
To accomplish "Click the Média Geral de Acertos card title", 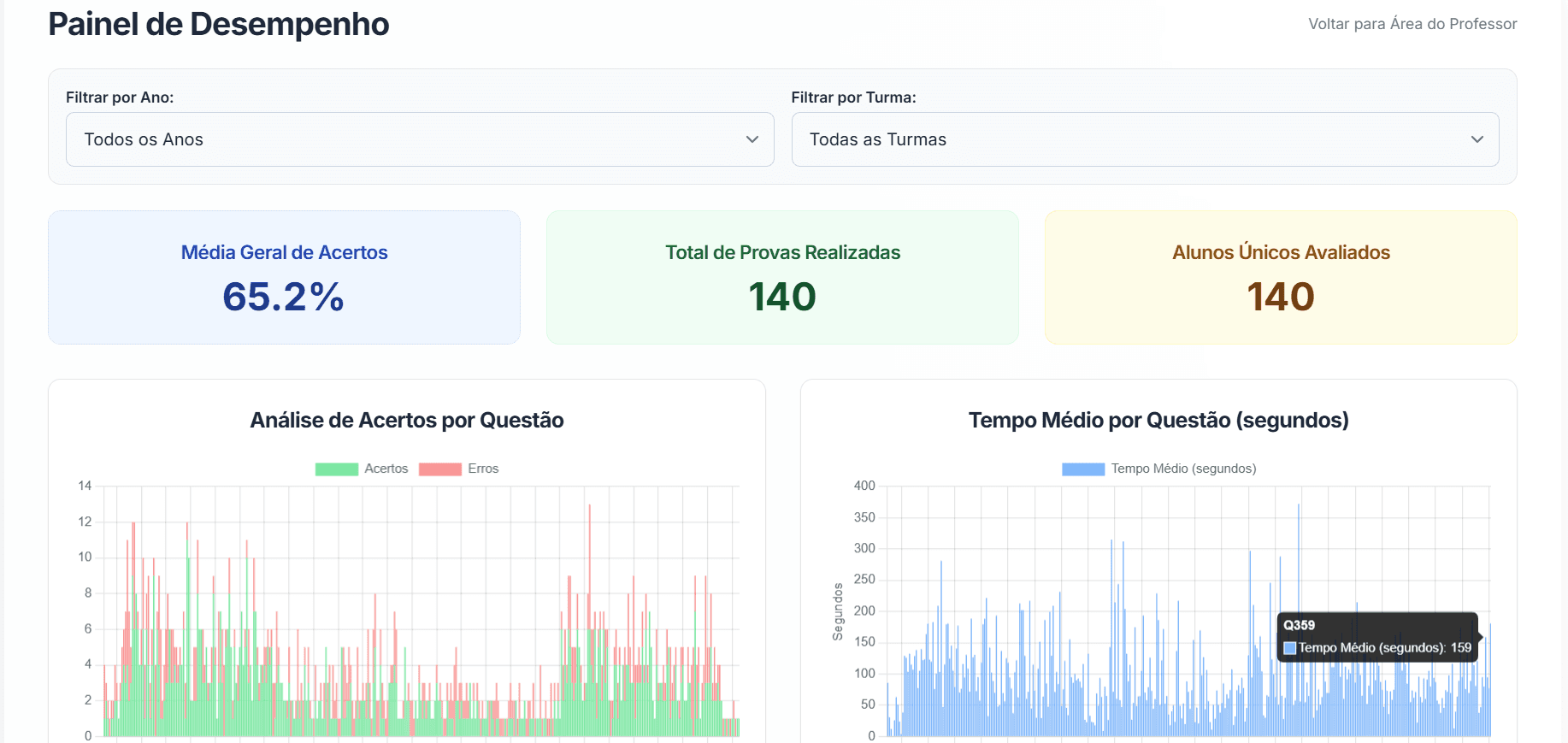I will tap(284, 252).
